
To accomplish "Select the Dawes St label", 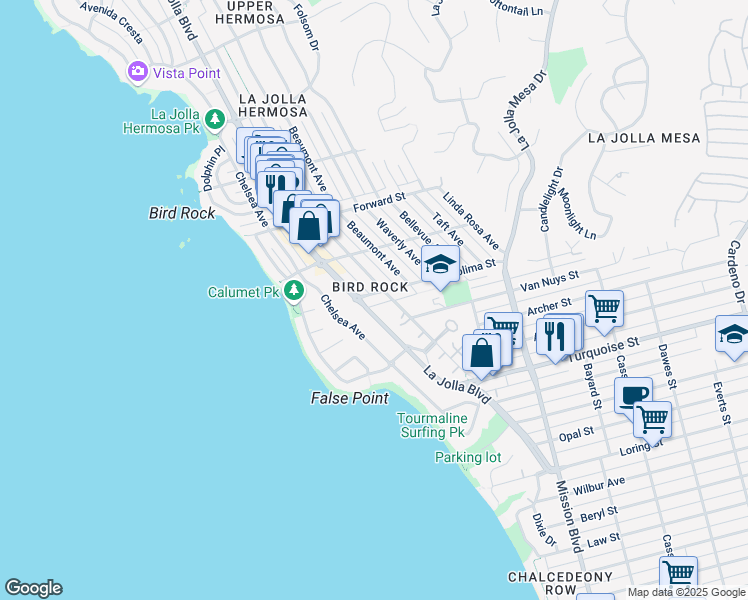I will [x=667, y=366].
